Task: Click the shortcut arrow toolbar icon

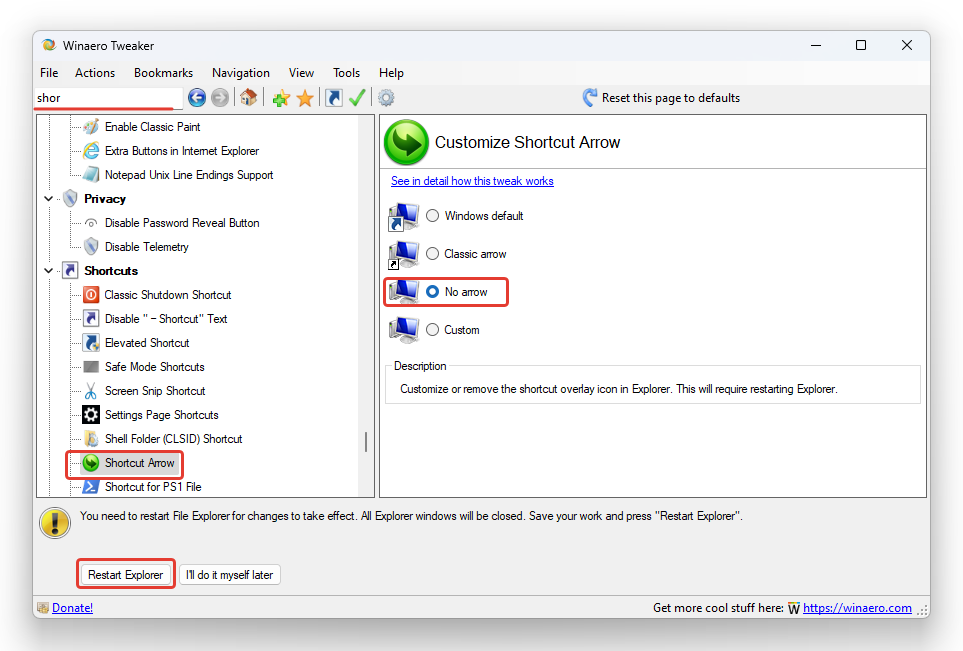Action: pos(333,98)
